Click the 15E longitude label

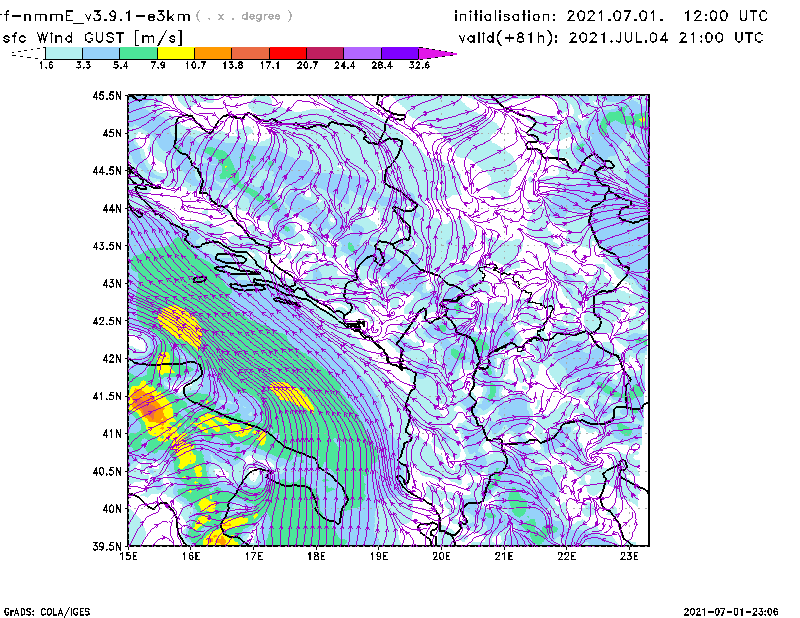click(128, 556)
